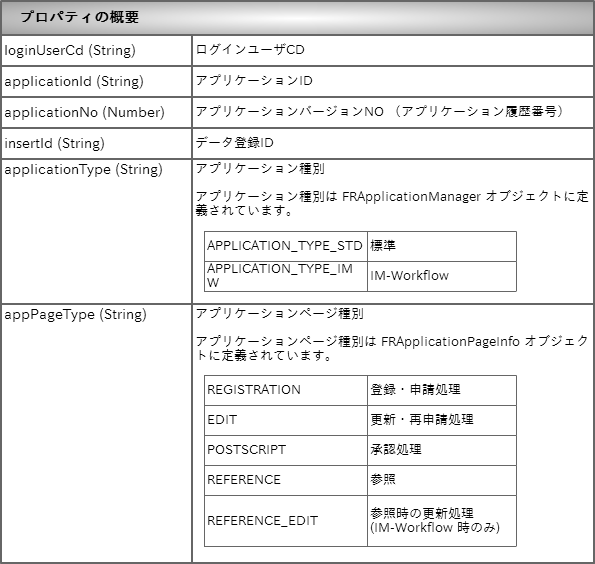Select the POSTSCRIPT constant cell

(x=286, y=450)
